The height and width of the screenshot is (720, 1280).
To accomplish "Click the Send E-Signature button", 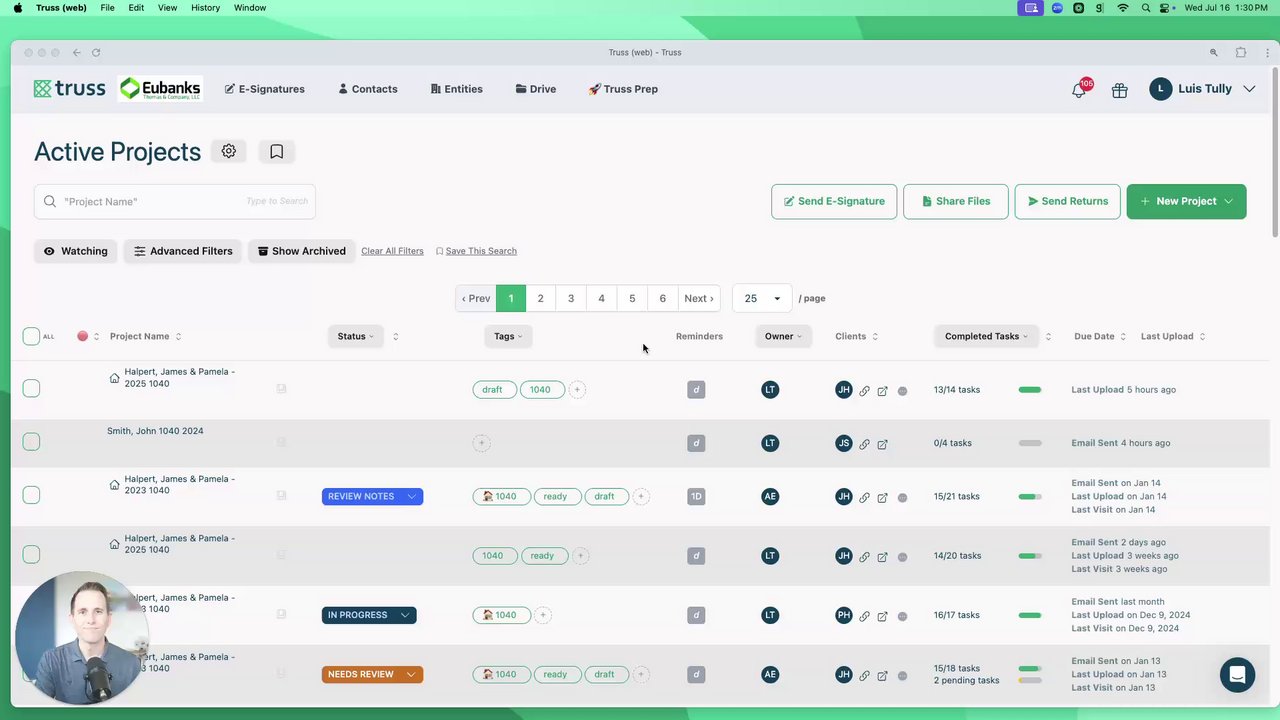I will coord(834,201).
